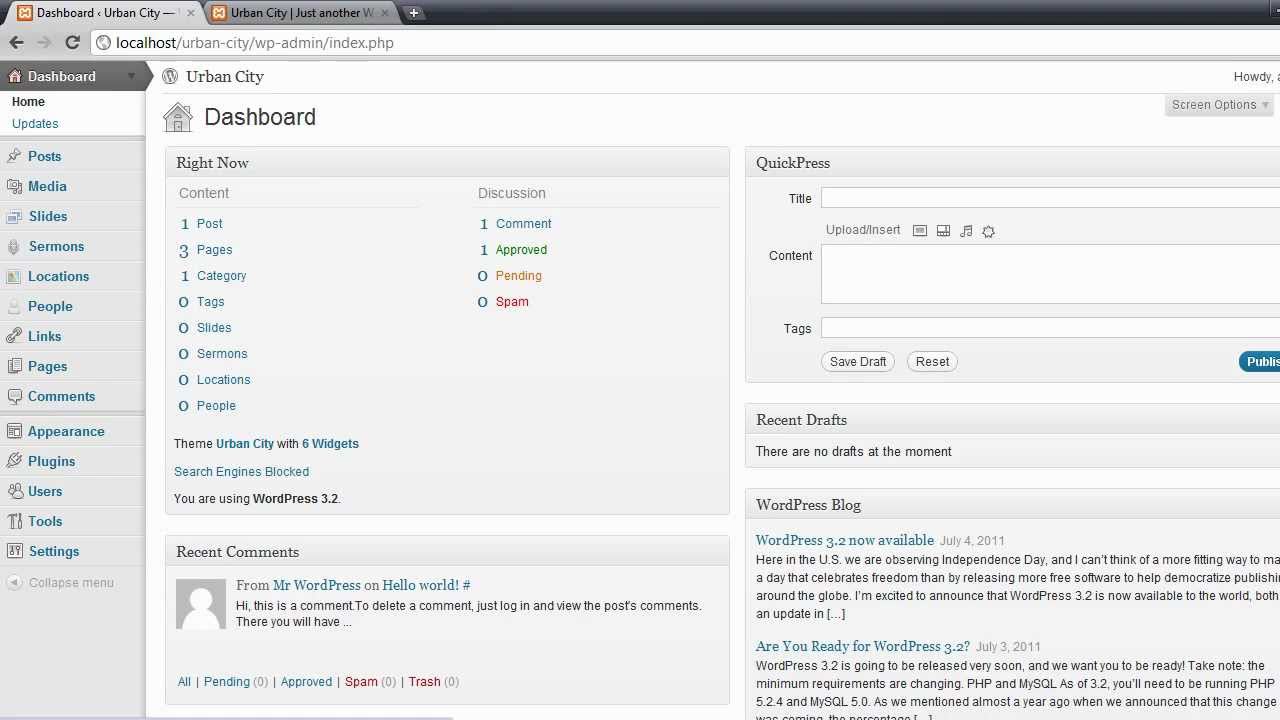Image resolution: width=1280 pixels, height=720 pixels.
Task: Click the Plugins plug icon
Action: tap(13, 461)
